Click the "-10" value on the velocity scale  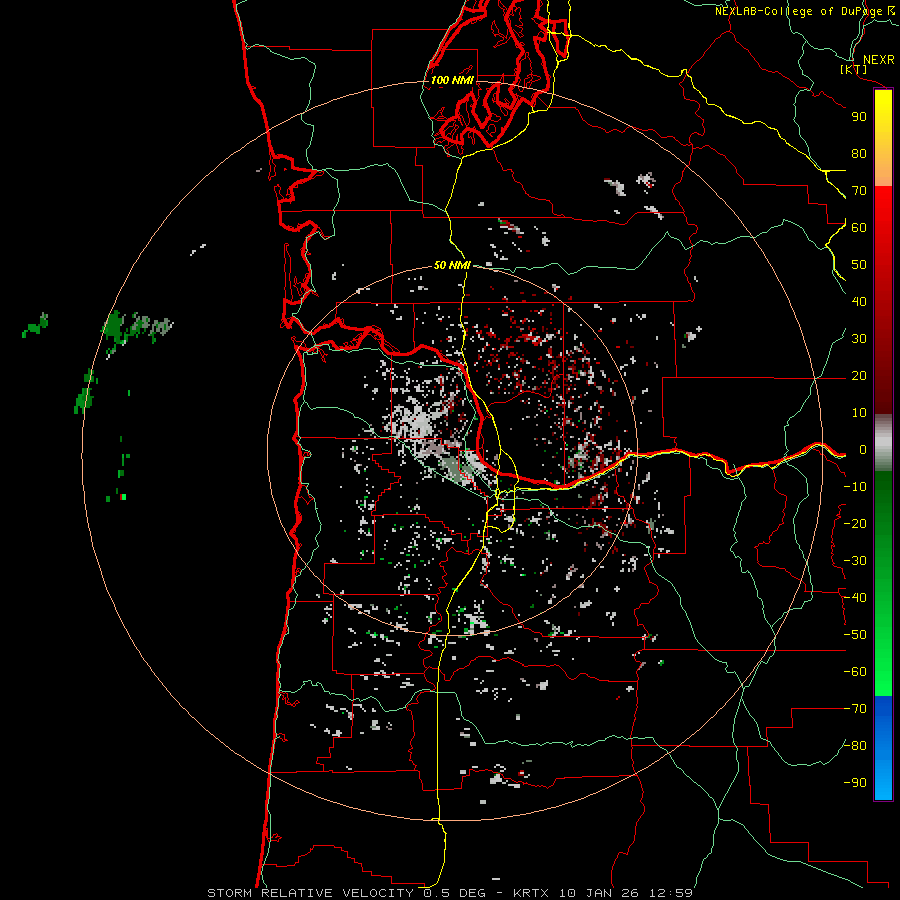point(855,487)
